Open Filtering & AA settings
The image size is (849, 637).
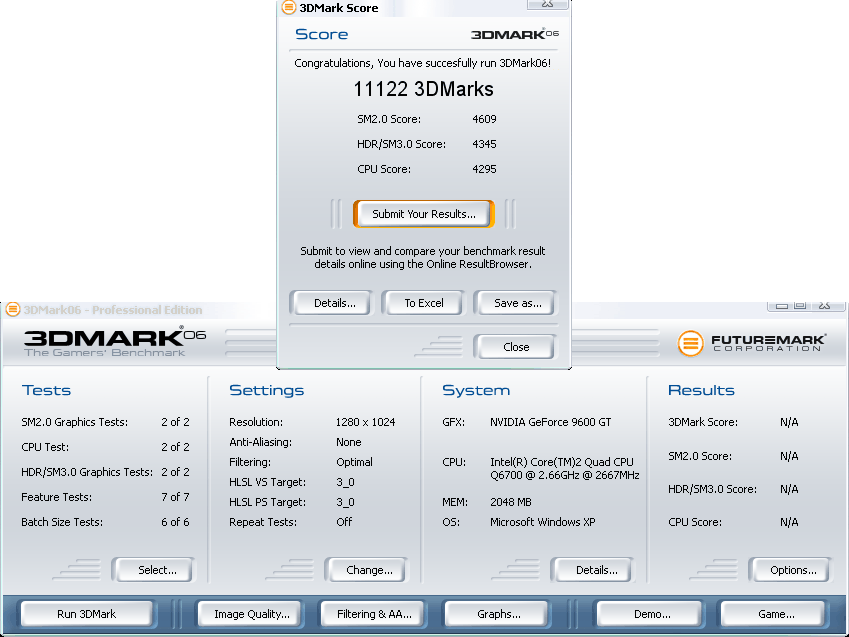point(374,614)
